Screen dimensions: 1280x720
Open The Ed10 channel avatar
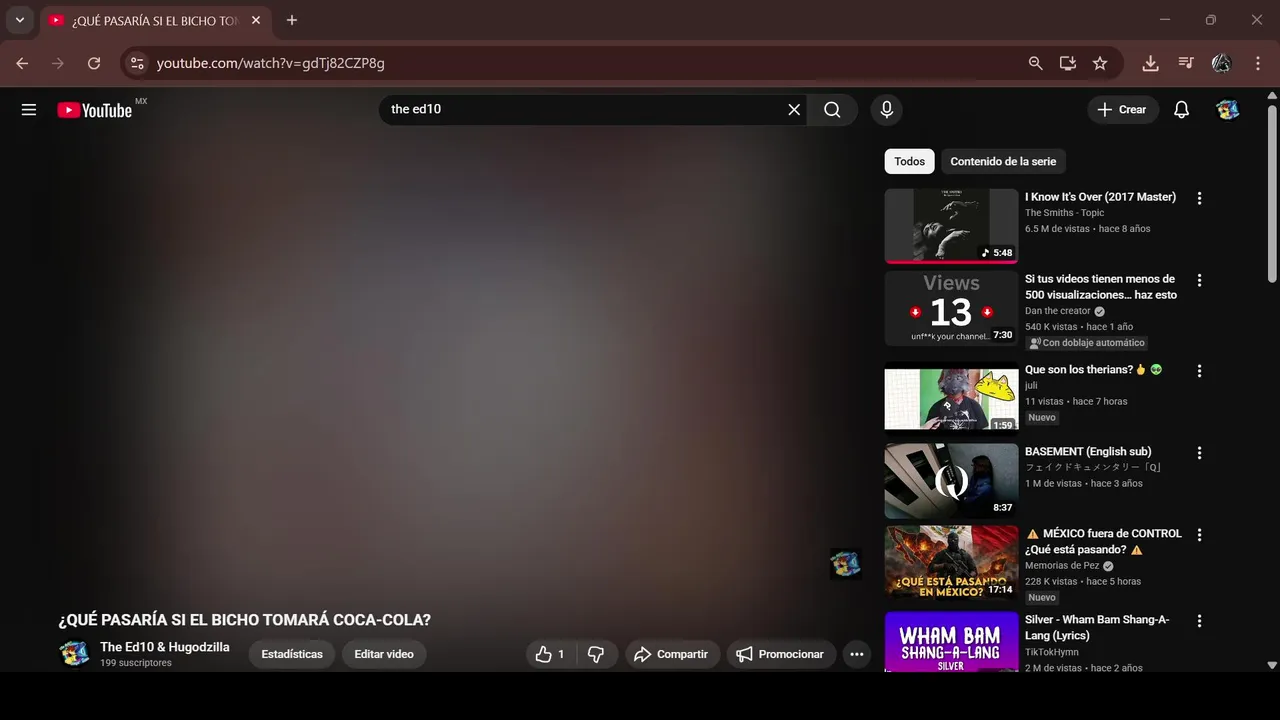[75, 654]
